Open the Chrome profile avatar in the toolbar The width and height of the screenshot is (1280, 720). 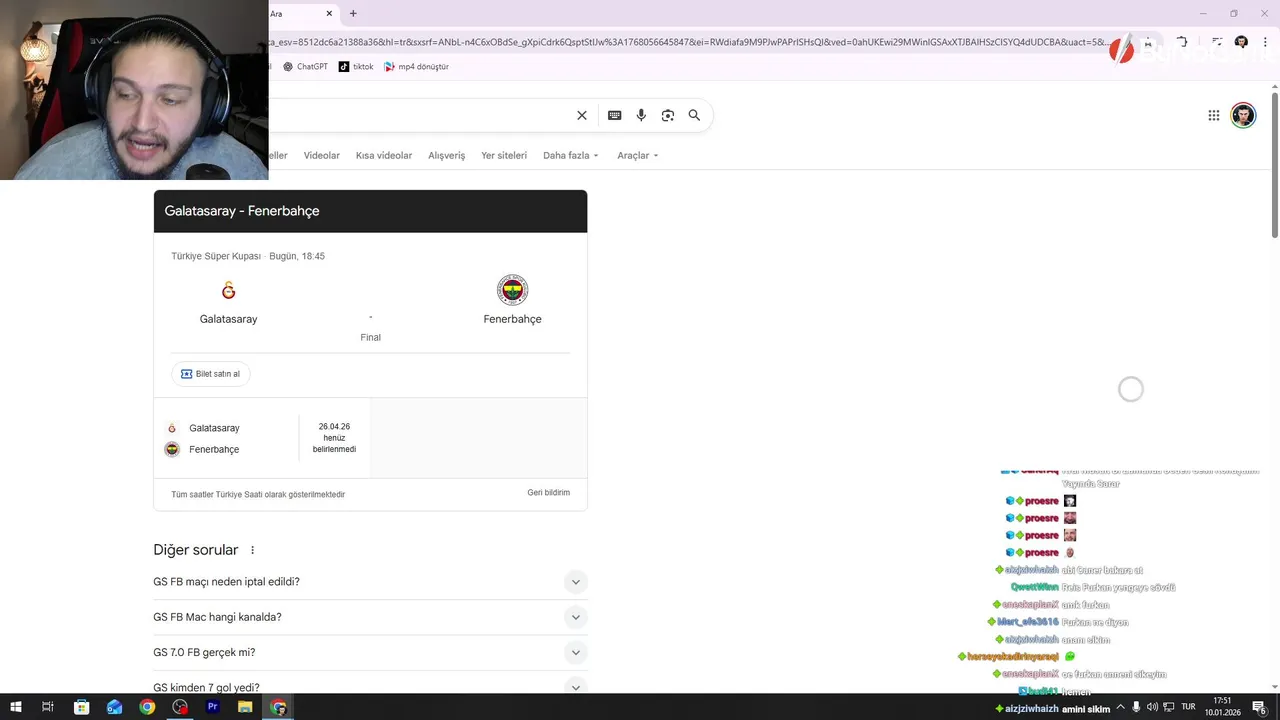1241,42
